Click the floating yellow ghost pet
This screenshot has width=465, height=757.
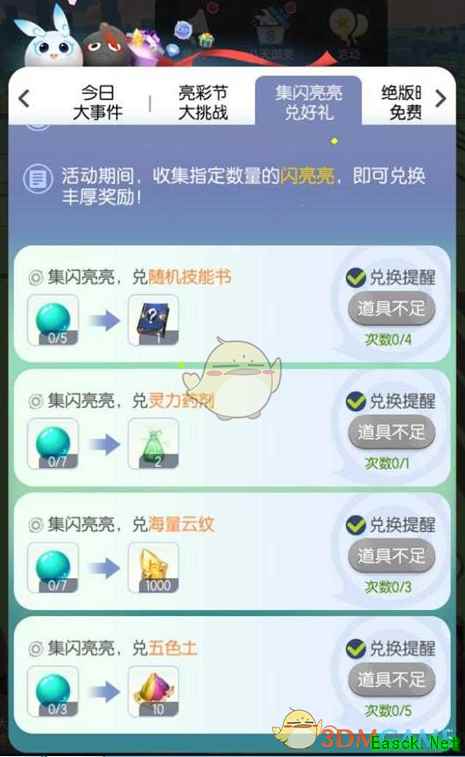[235, 379]
